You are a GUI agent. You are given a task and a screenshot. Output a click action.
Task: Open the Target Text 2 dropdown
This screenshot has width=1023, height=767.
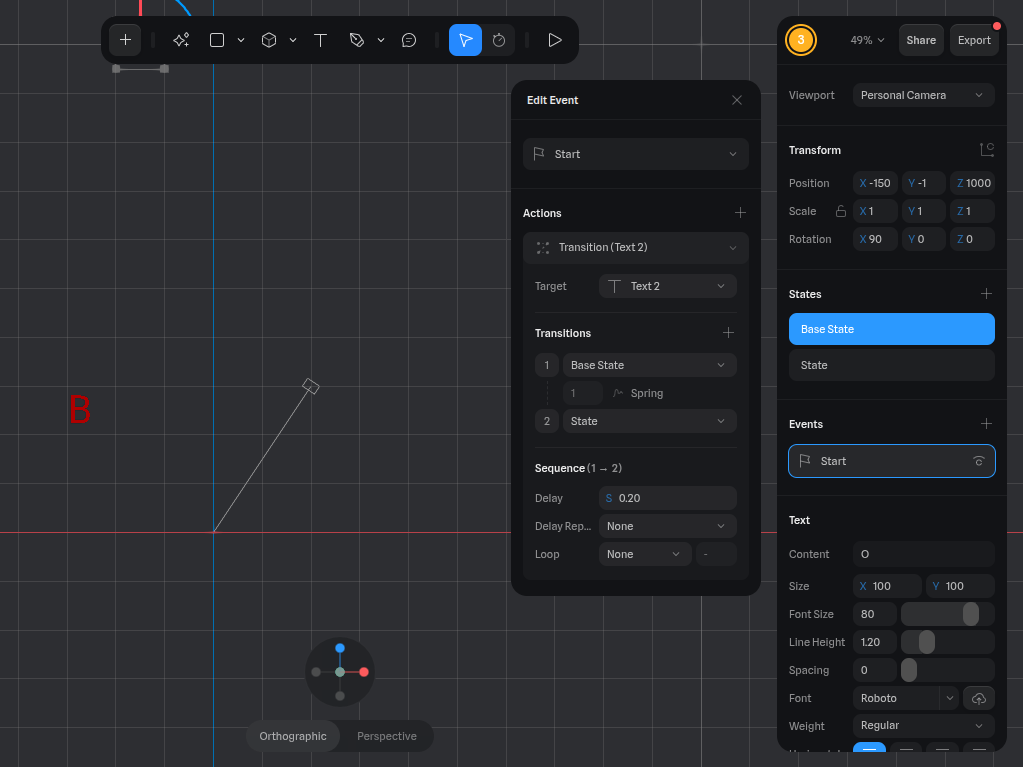point(667,286)
